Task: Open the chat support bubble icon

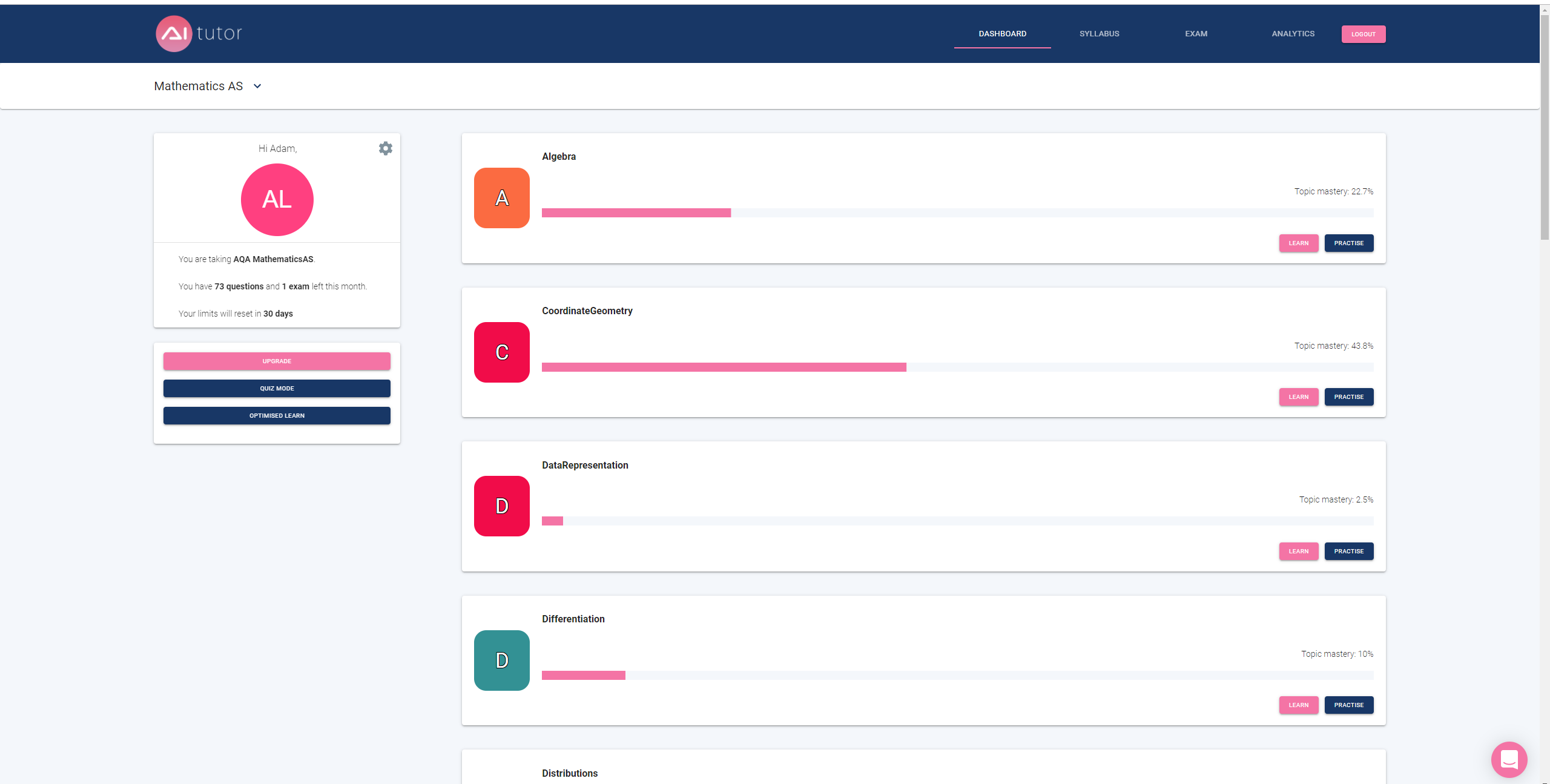Action: click(x=1509, y=759)
